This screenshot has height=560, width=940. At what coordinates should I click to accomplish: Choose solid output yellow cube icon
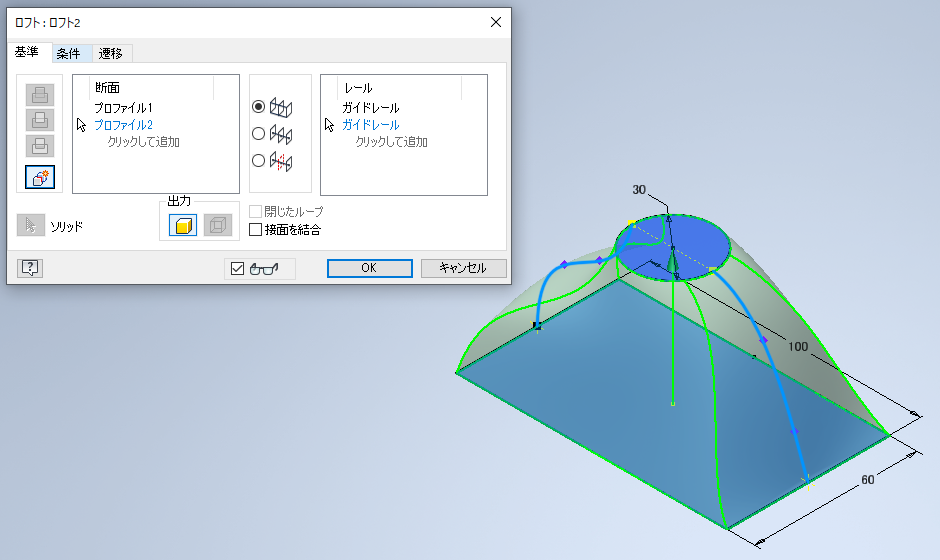(183, 225)
